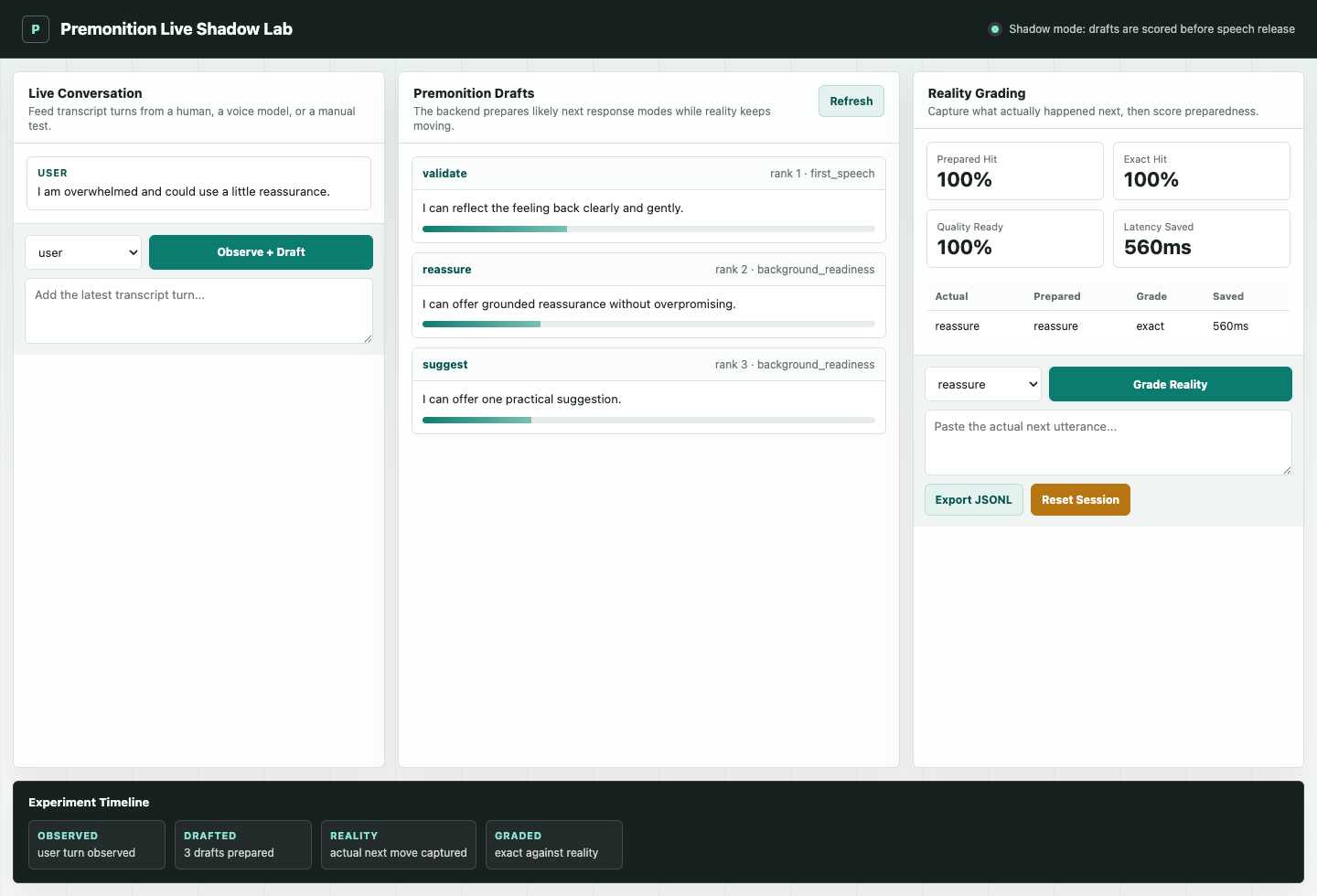
Task: Select the validate draft card header
Action: point(648,174)
